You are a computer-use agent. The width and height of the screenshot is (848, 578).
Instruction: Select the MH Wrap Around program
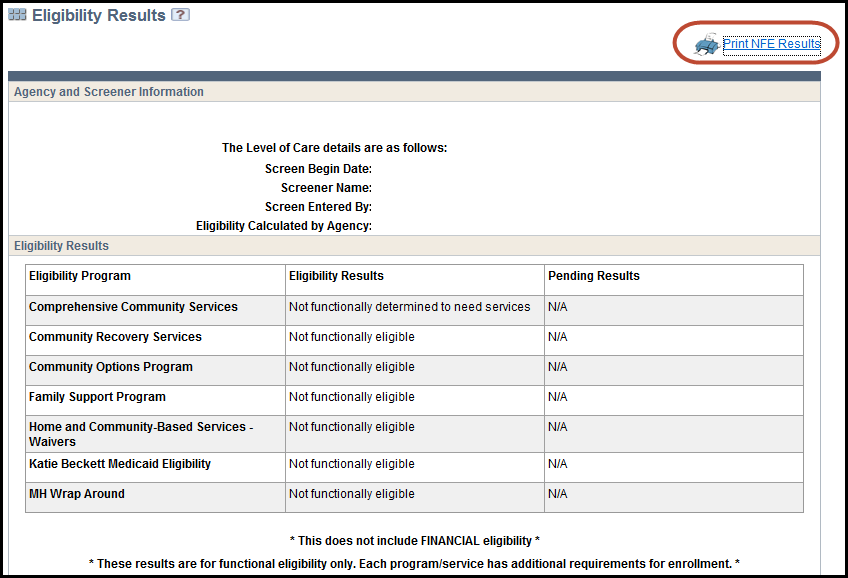[77, 494]
